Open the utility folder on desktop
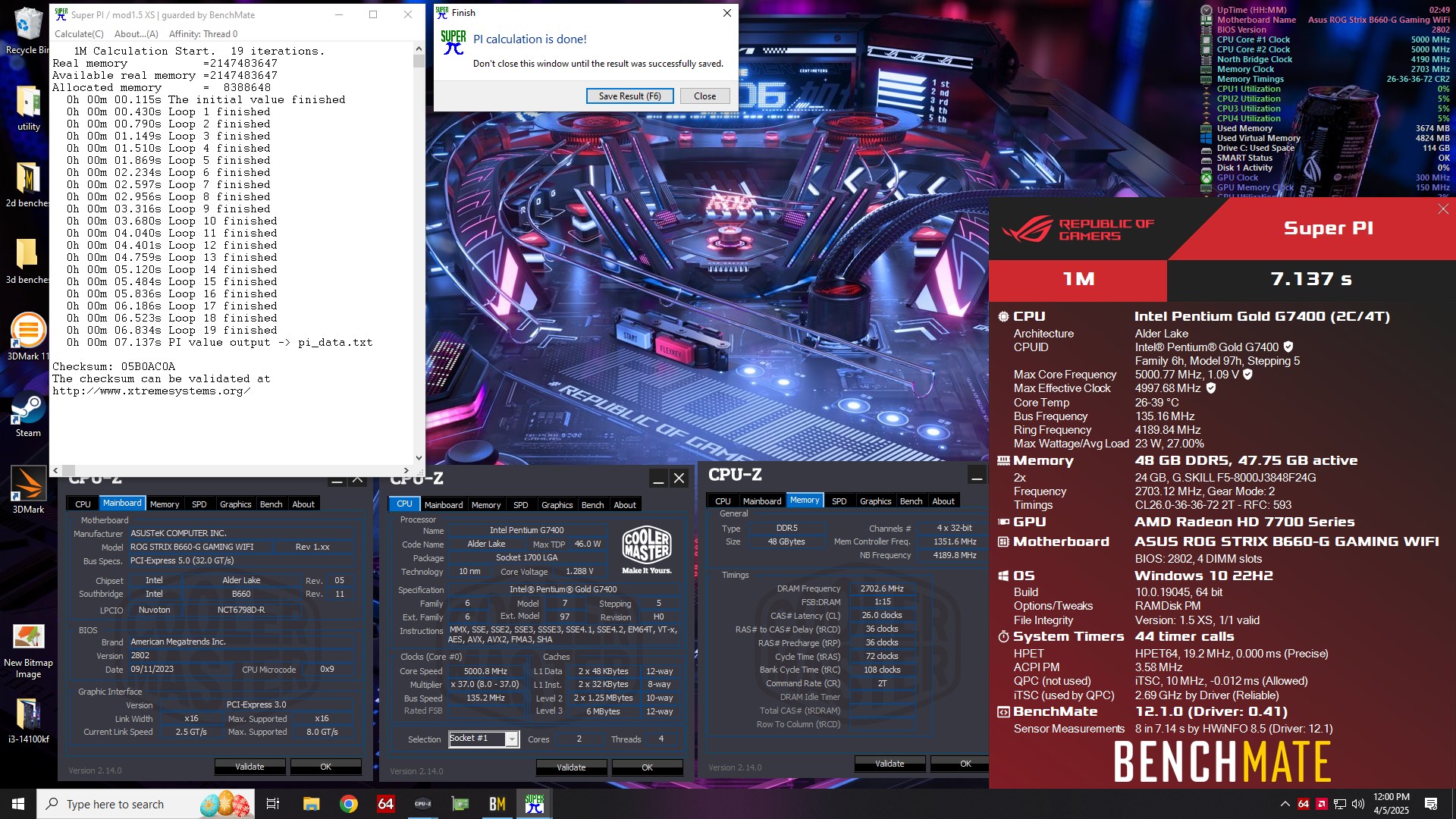Viewport: 1456px width, 819px height. click(x=28, y=108)
